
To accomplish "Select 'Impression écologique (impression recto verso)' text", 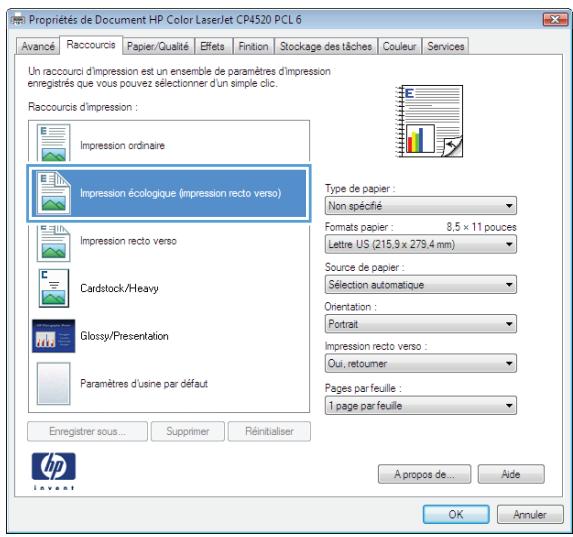I will [x=181, y=193].
